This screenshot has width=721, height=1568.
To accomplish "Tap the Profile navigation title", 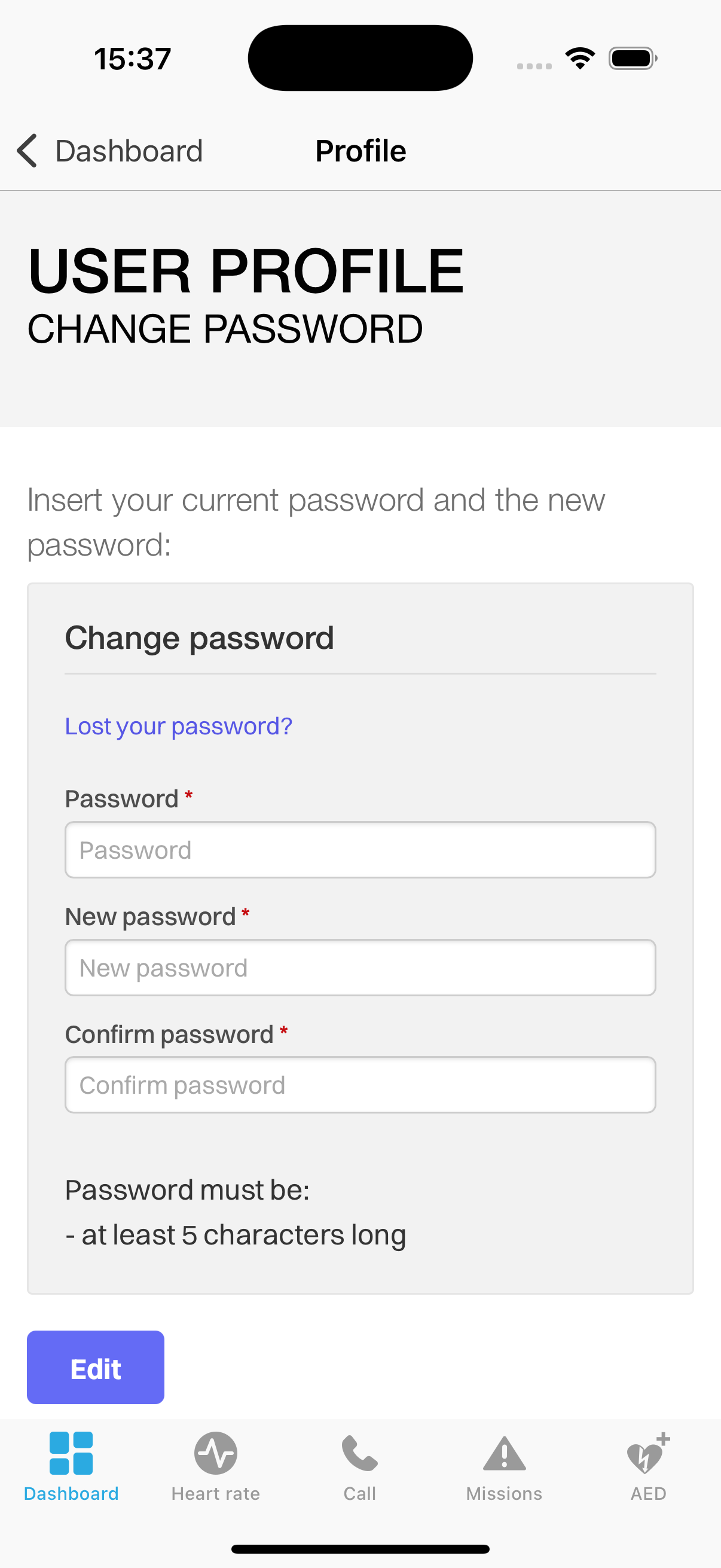I will (x=361, y=151).
